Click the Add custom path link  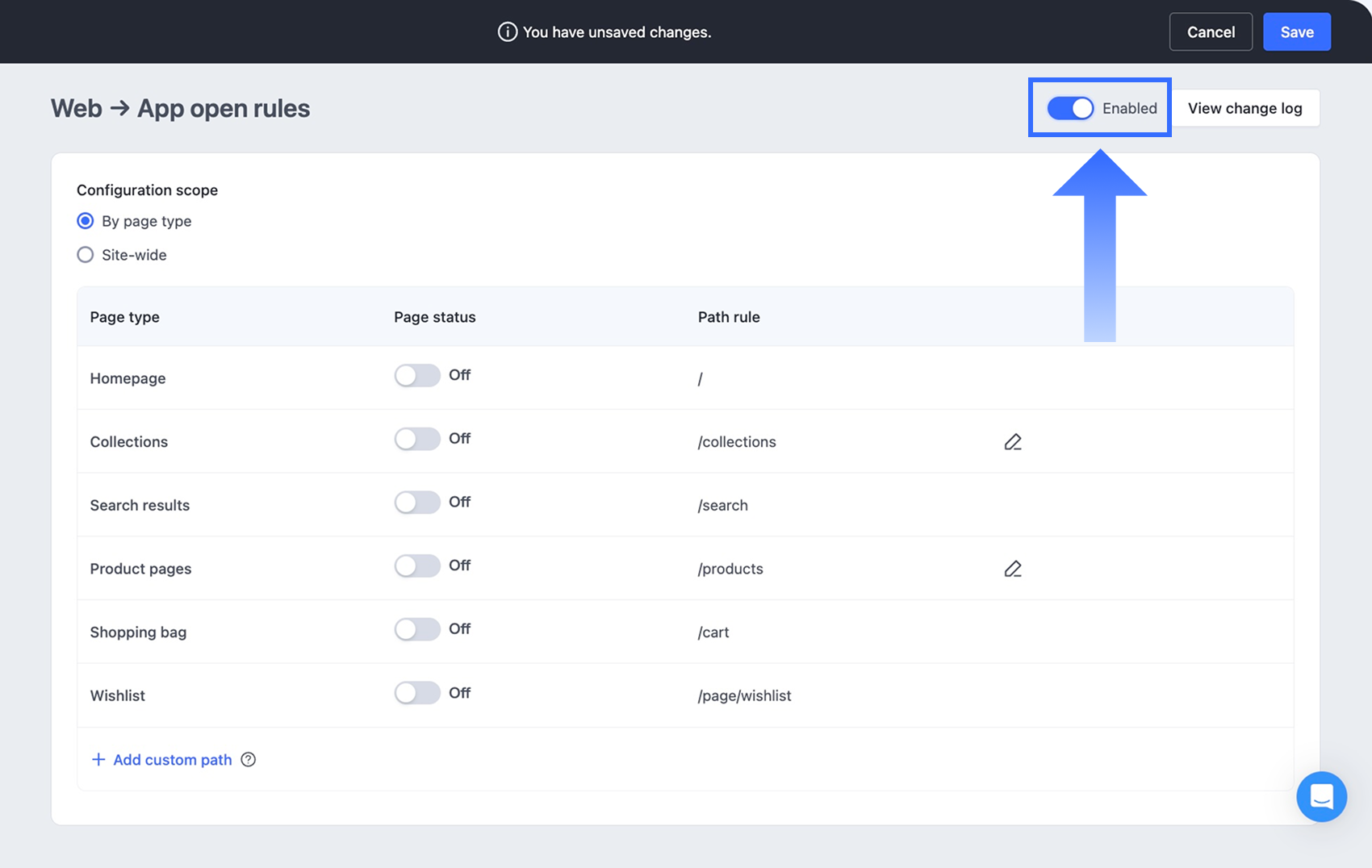pyautogui.click(x=173, y=759)
